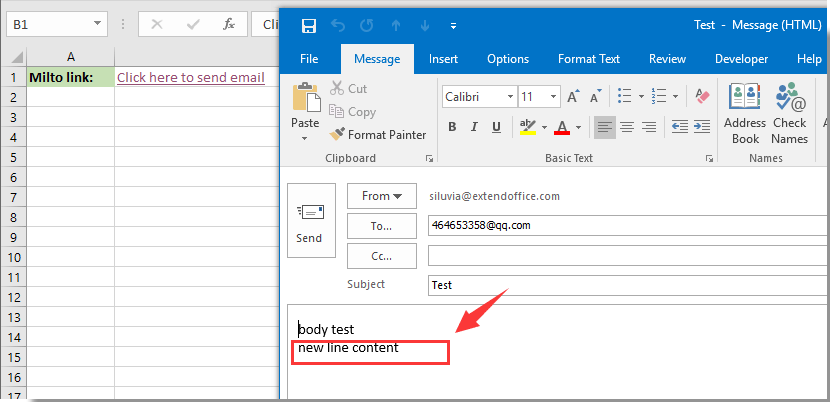Viewport: 830px width, 402px height.
Task: Align text right
Action: [648, 127]
